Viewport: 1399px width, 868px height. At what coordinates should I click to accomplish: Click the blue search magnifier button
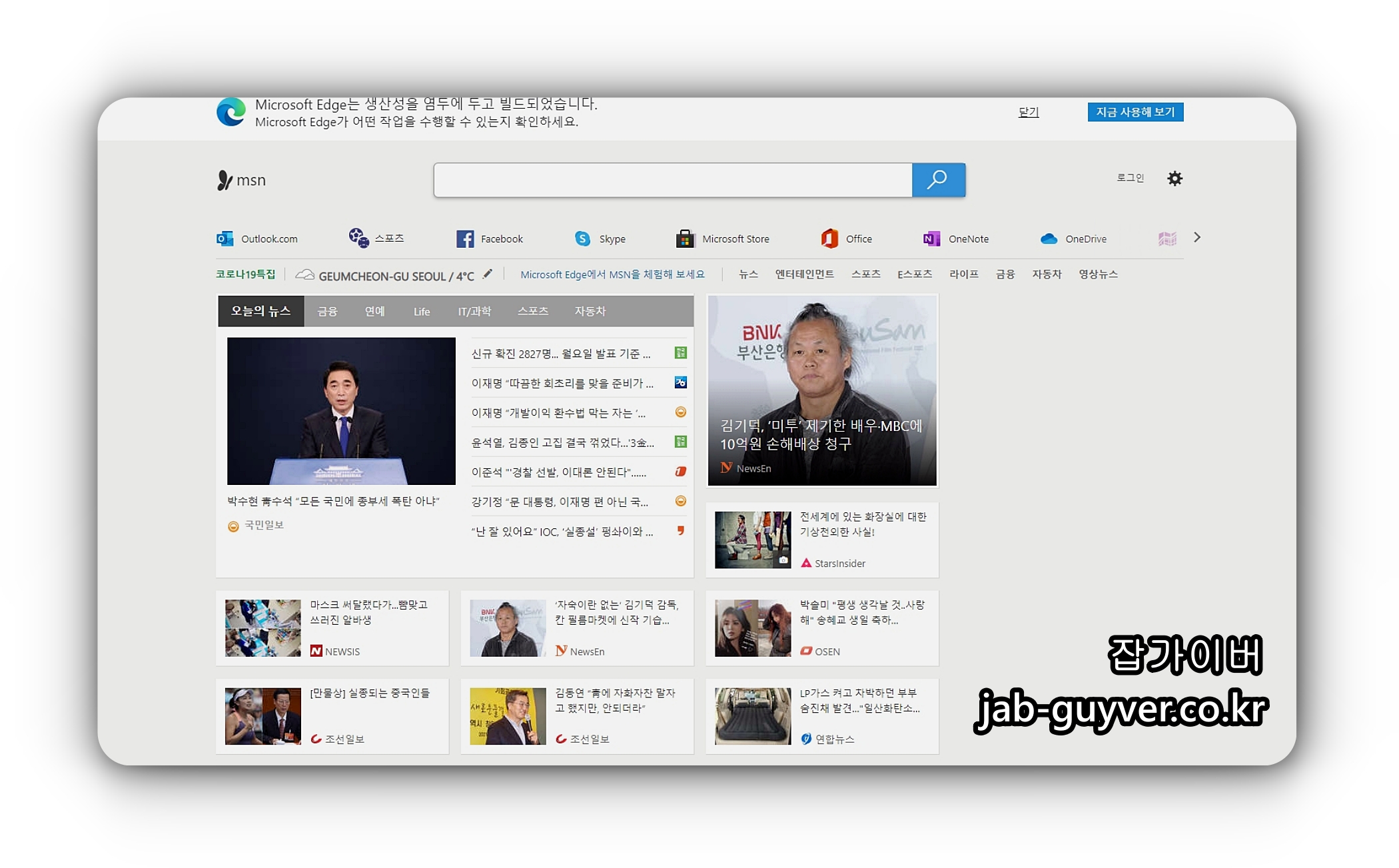[938, 180]
